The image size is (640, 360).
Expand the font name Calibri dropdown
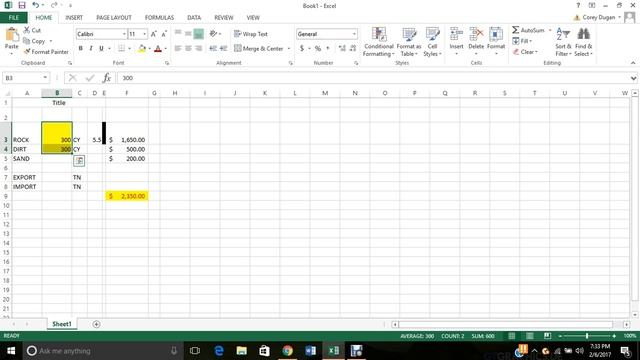[x=124, y=34]
